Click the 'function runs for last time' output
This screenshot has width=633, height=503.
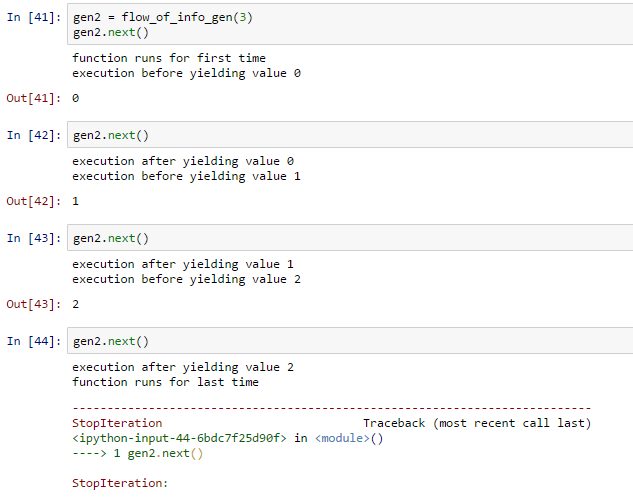[x=166, y=382]
